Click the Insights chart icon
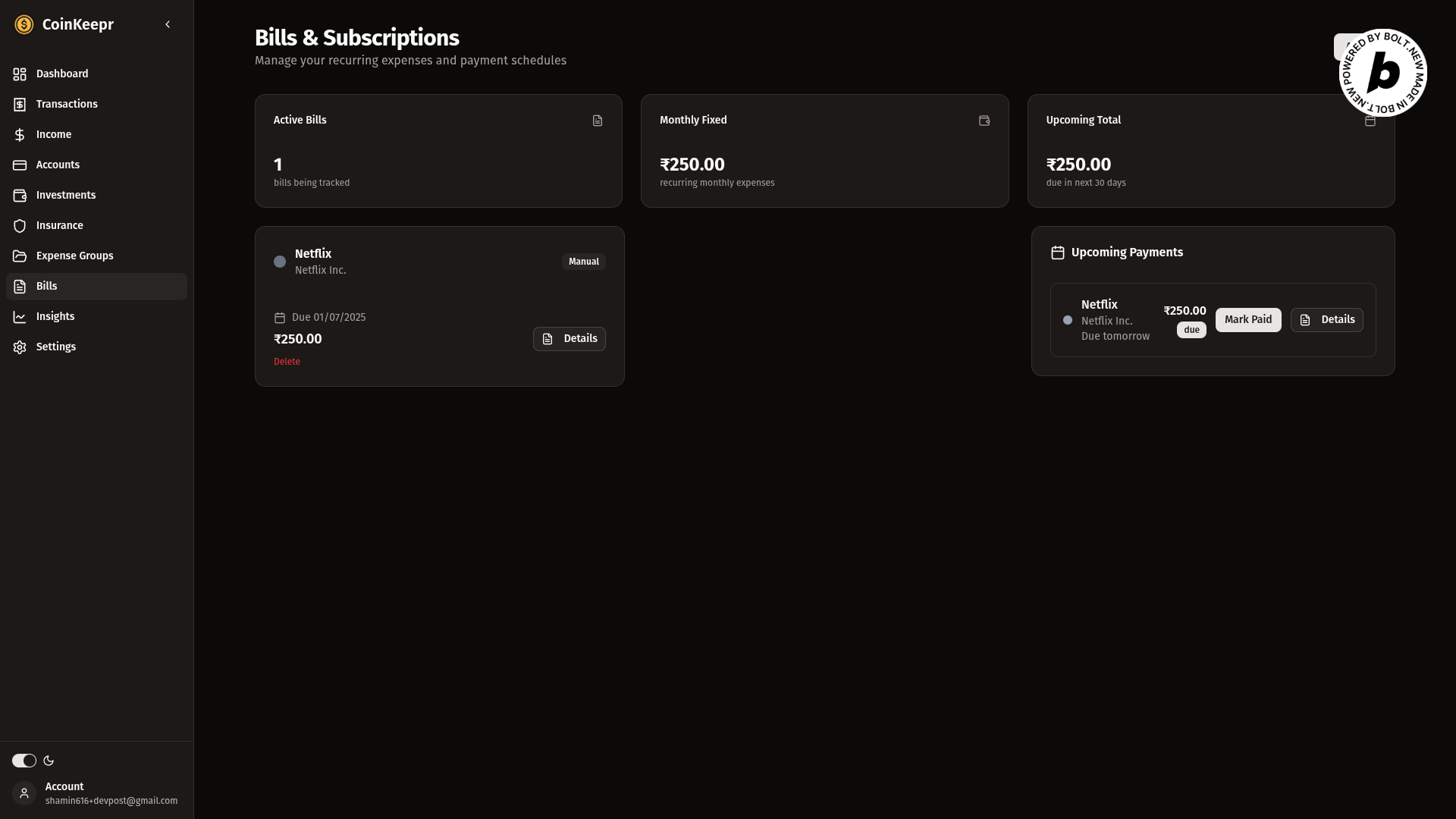This screenshot has width=1456, height=819. pyautogui.click(x=20, y=316)
